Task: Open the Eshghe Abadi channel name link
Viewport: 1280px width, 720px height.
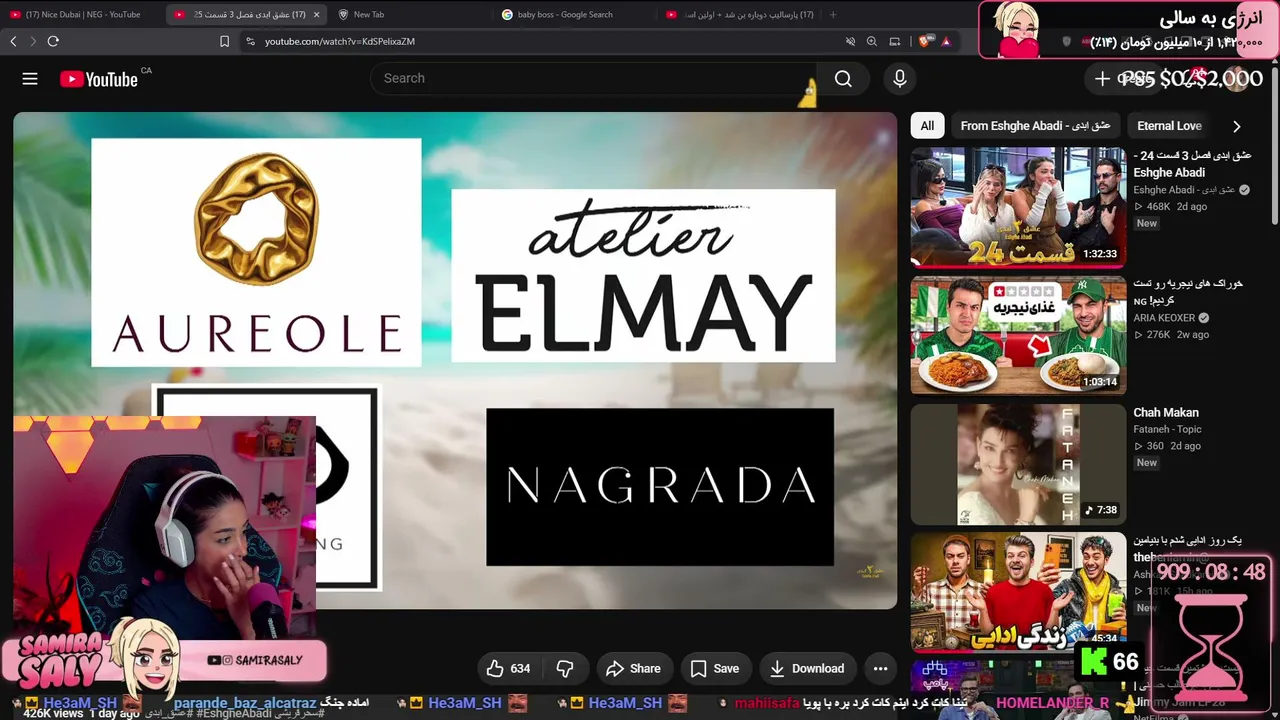Action: click(x=1184, y=190)
